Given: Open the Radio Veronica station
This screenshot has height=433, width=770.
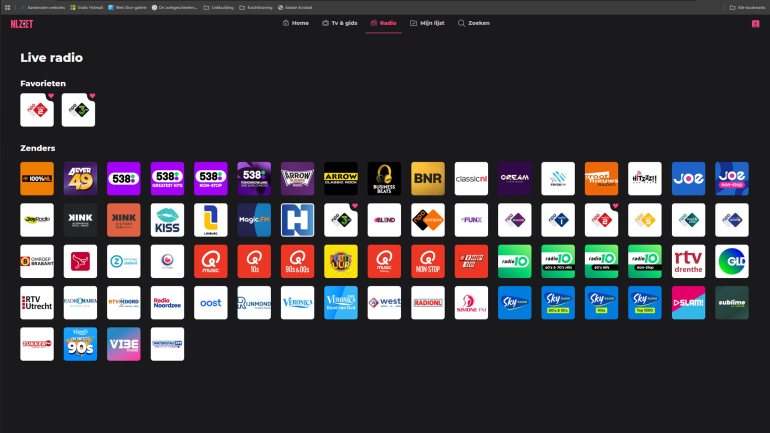Looking at the screenshot, I should click(297, 302).
